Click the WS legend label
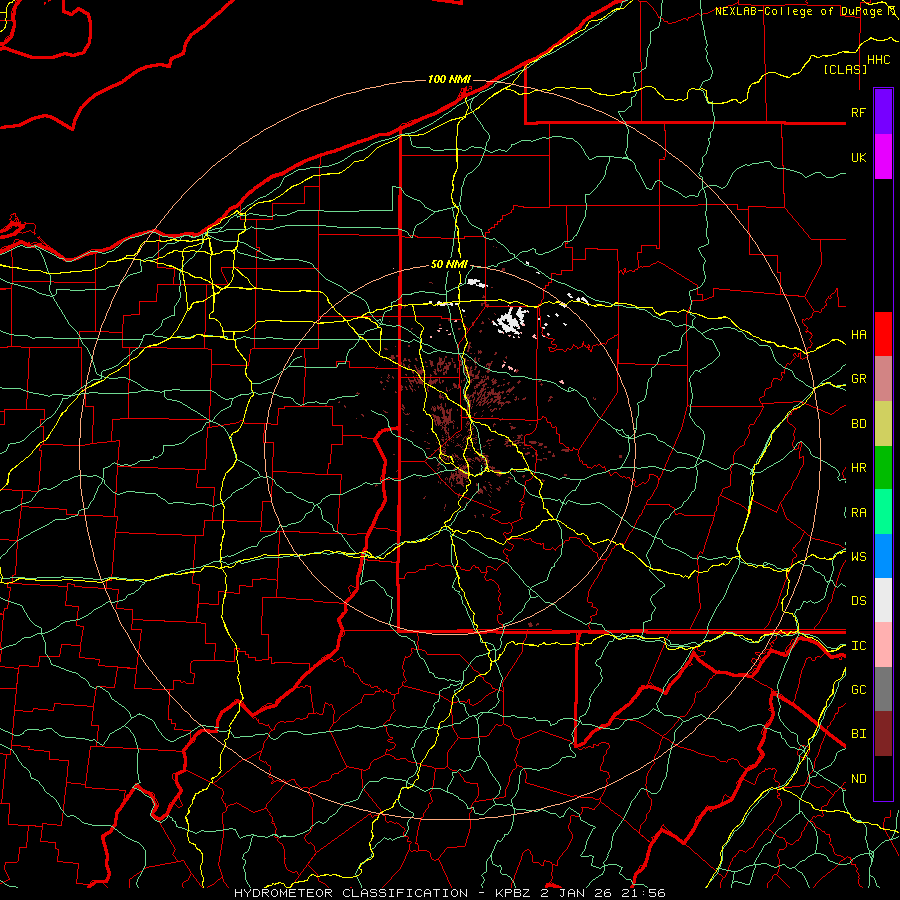This screenshot has height=900, width=900. pyautogui.click(x=858, y=557)
